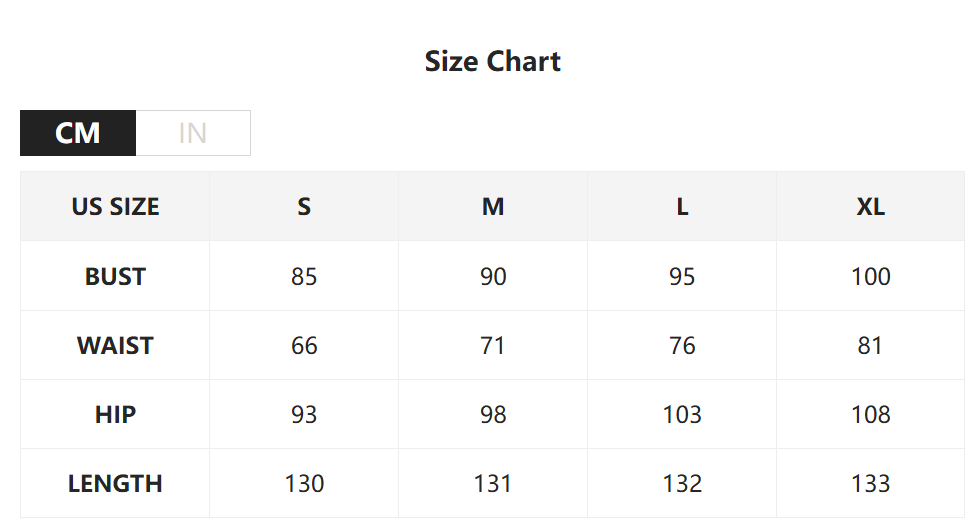The height and width of the screenshot is (525, 978).
Task: Switch units to CM
Action: [x=78, y=133]
